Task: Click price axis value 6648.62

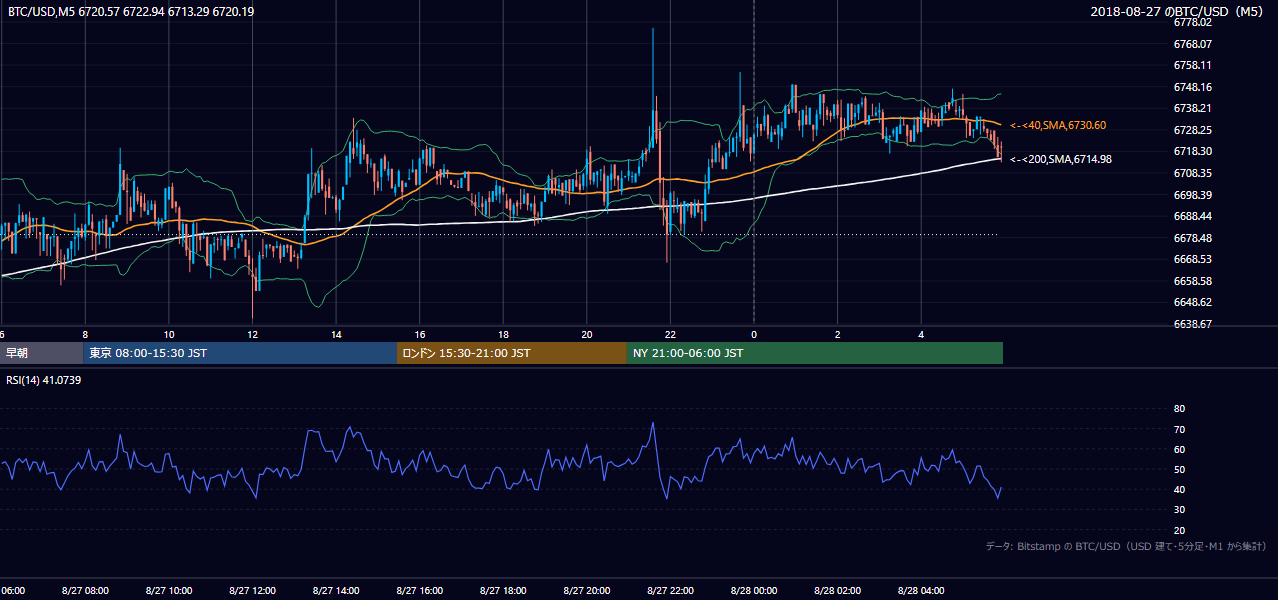Action: click(x=1192, y=302)
